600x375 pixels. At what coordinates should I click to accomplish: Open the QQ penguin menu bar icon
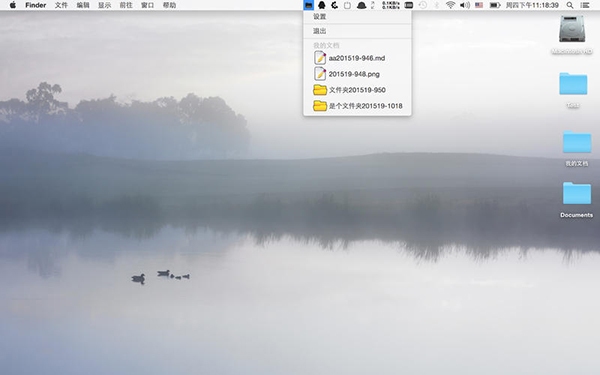[x=322, y=5]
